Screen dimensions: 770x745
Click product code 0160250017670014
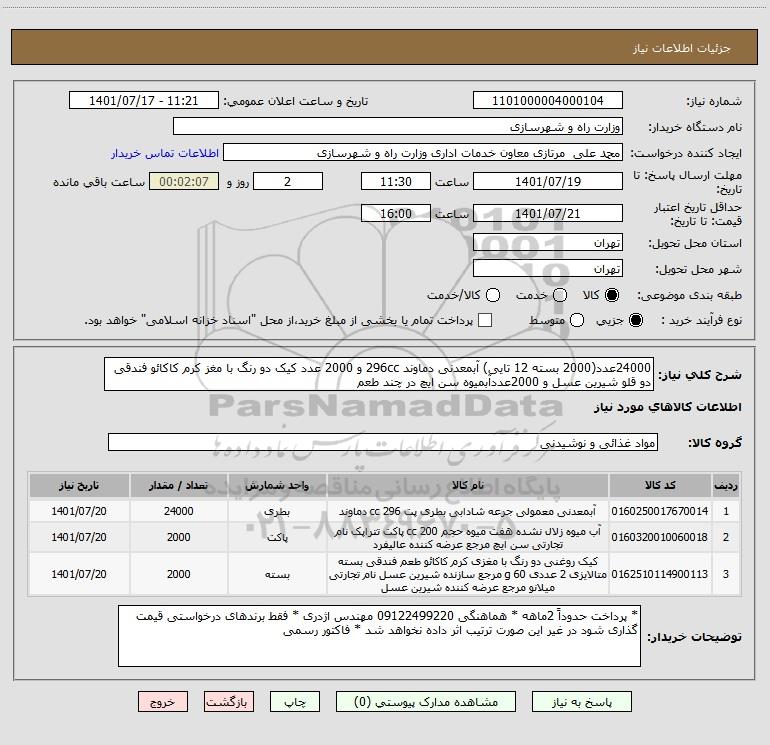(x=660, y=511)
